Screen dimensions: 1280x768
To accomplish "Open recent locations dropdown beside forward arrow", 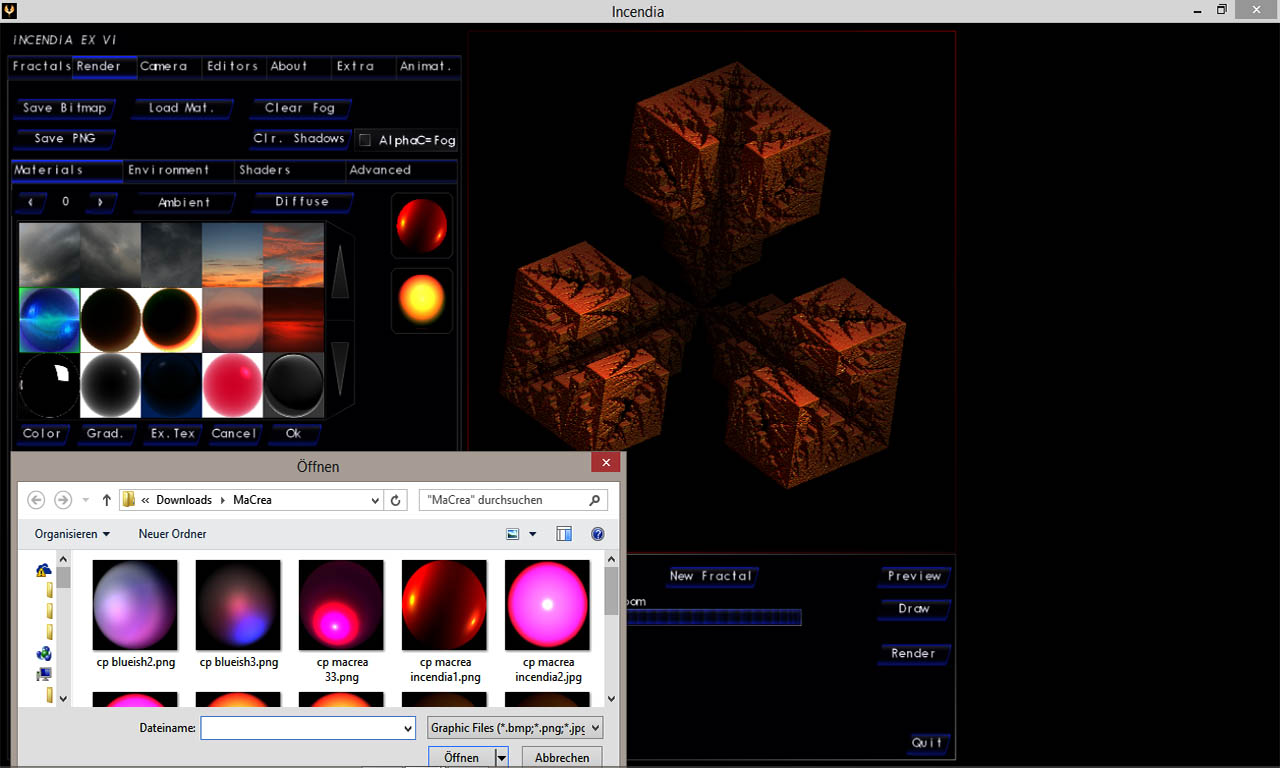I will coord(86,500).
